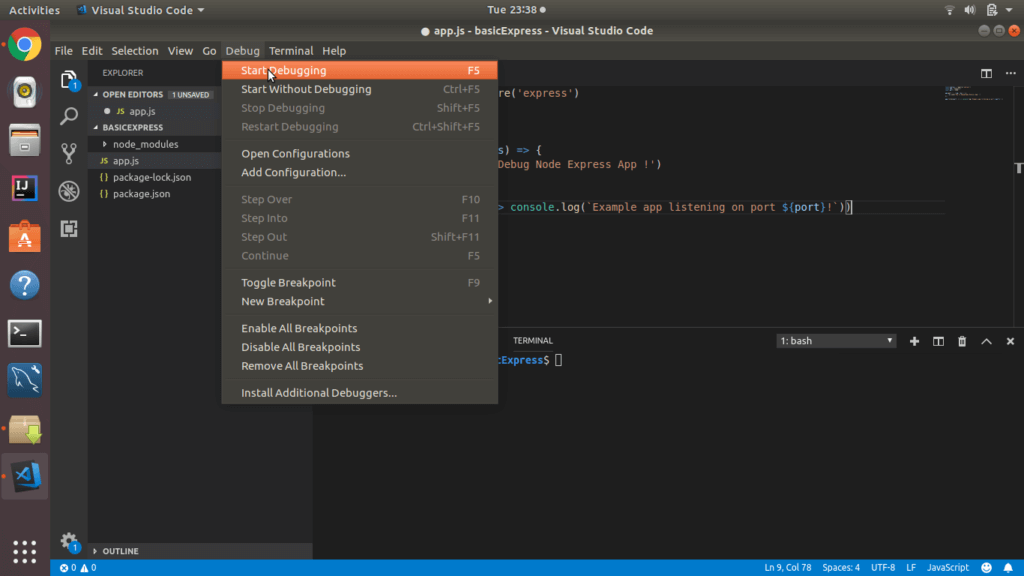Create a new terminal with plus icon
The image size is (1024, 576).
(914, 341)
